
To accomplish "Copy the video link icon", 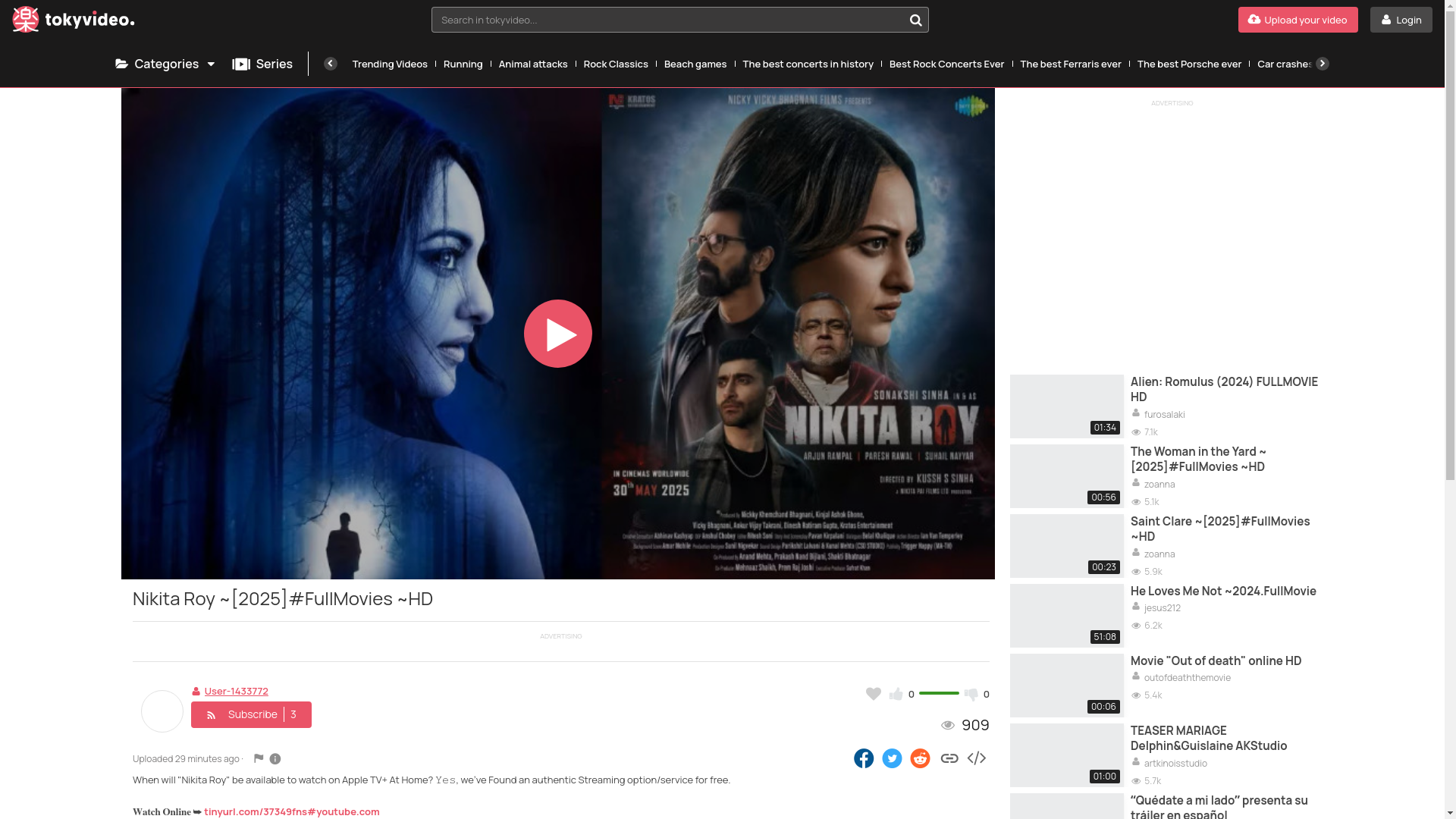I will pyautogui.click(x=949, y=758).
